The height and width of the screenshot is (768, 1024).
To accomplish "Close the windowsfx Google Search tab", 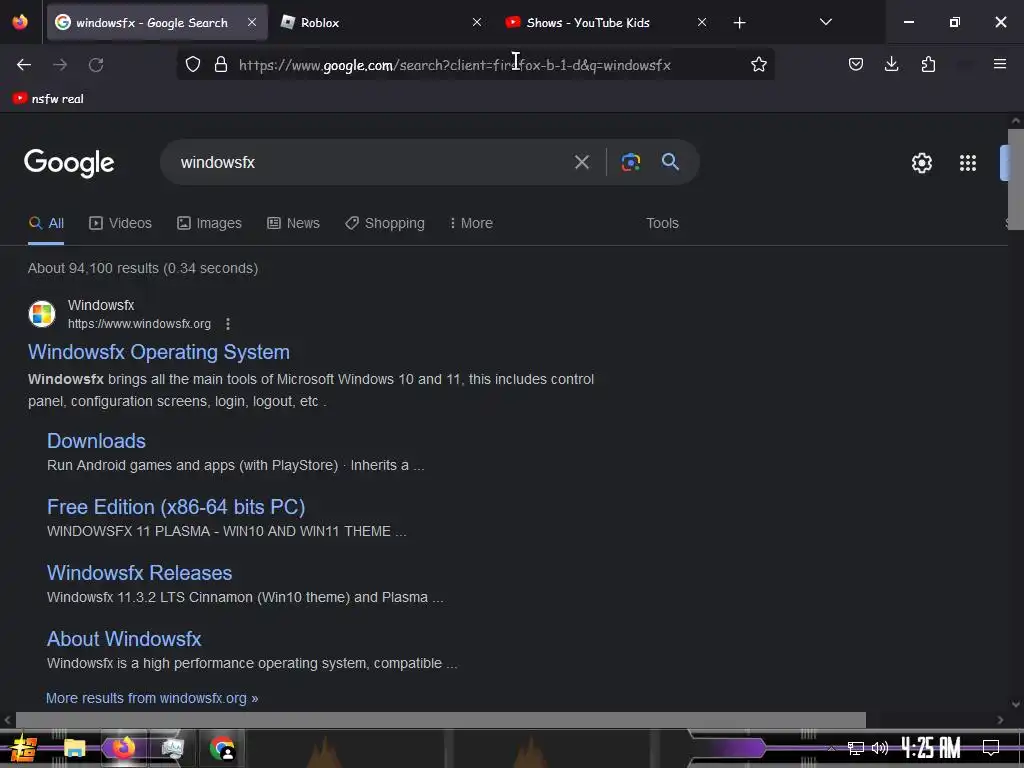I will coord(252,22).
